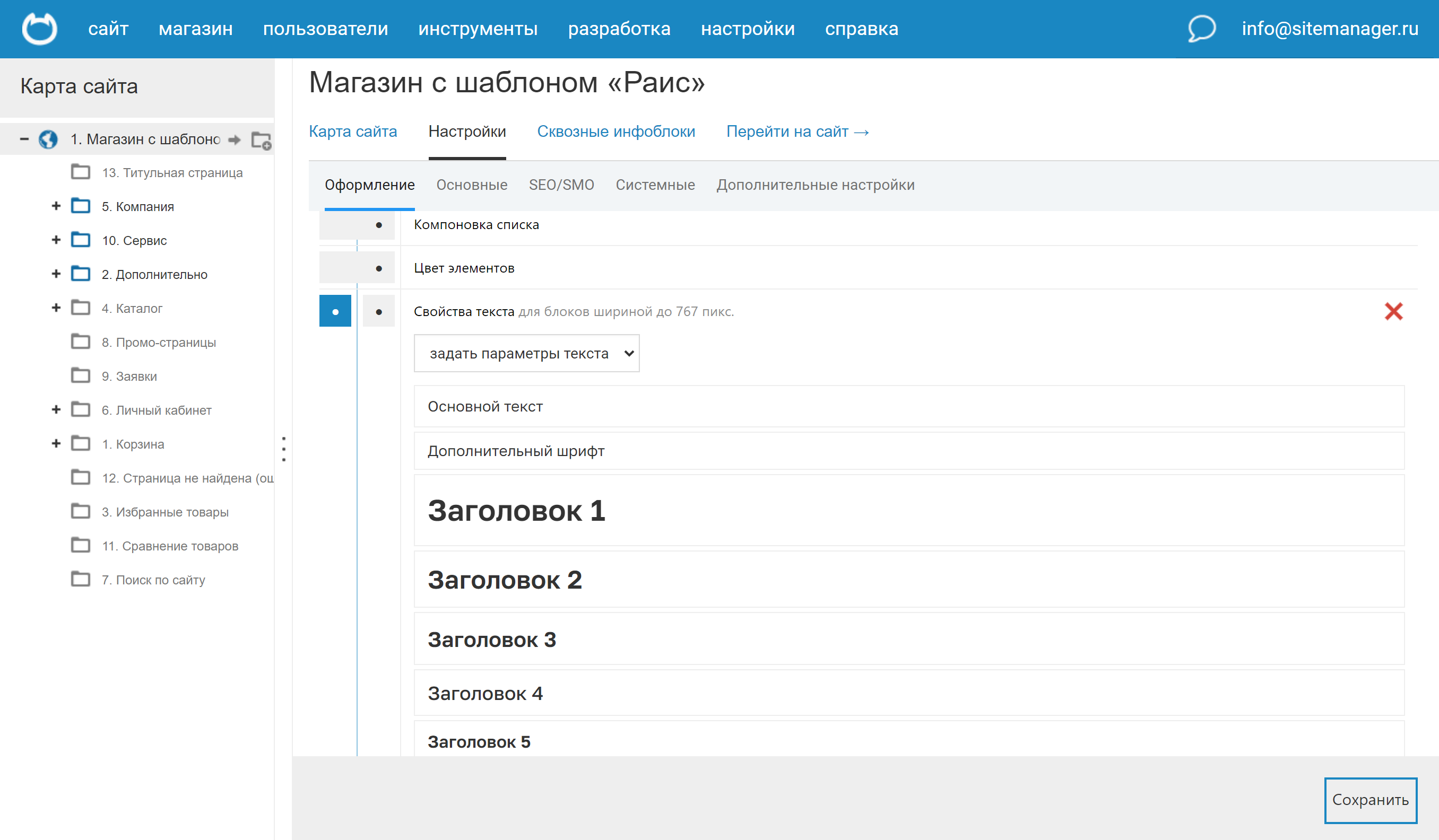Open the пользователи menu
1439x840 pixels.
325,29
